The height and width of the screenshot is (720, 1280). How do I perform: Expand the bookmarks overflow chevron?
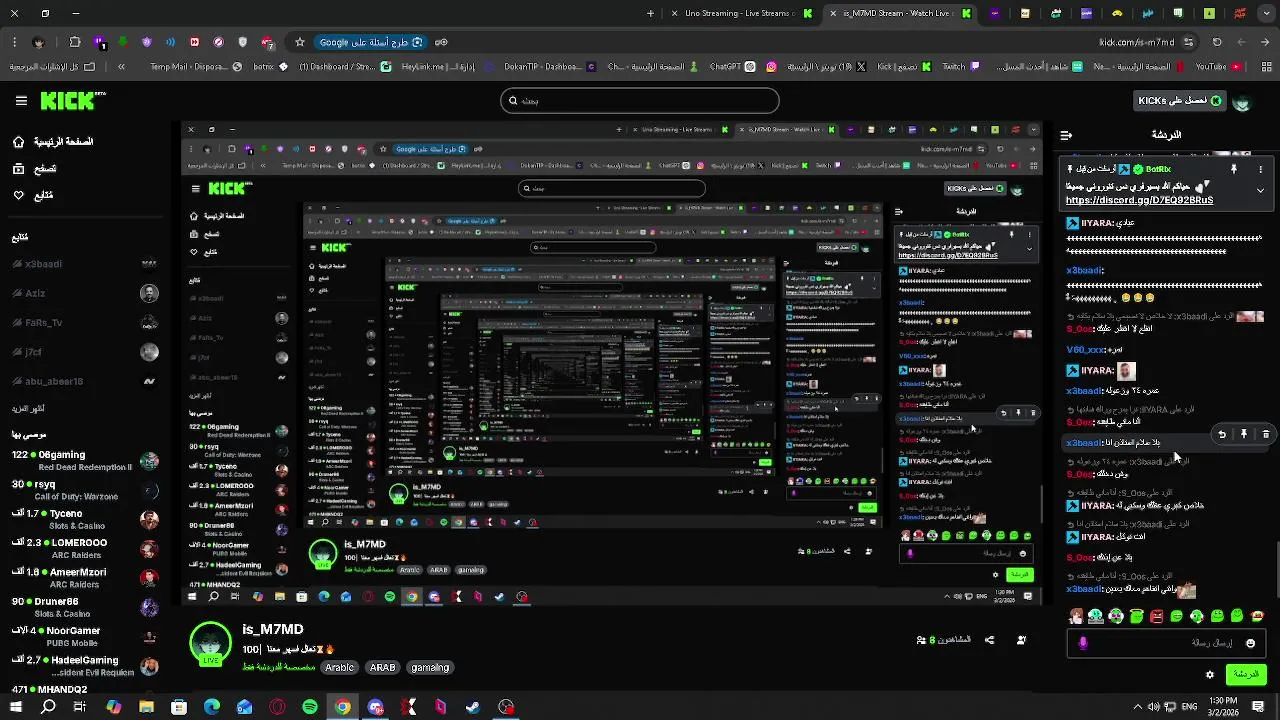(x=121, y=67)
